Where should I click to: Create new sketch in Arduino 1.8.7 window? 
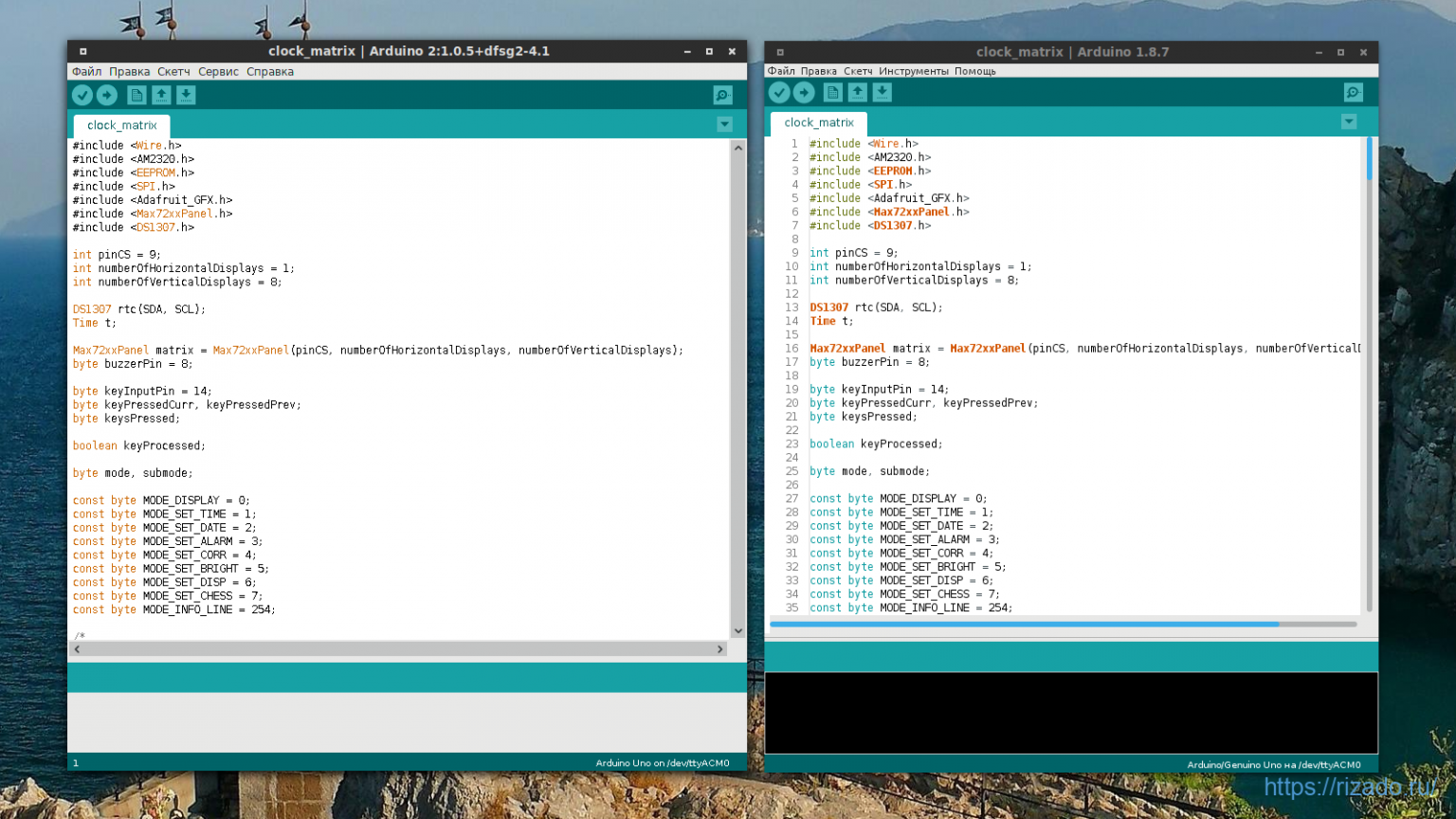tap(832, 92)
